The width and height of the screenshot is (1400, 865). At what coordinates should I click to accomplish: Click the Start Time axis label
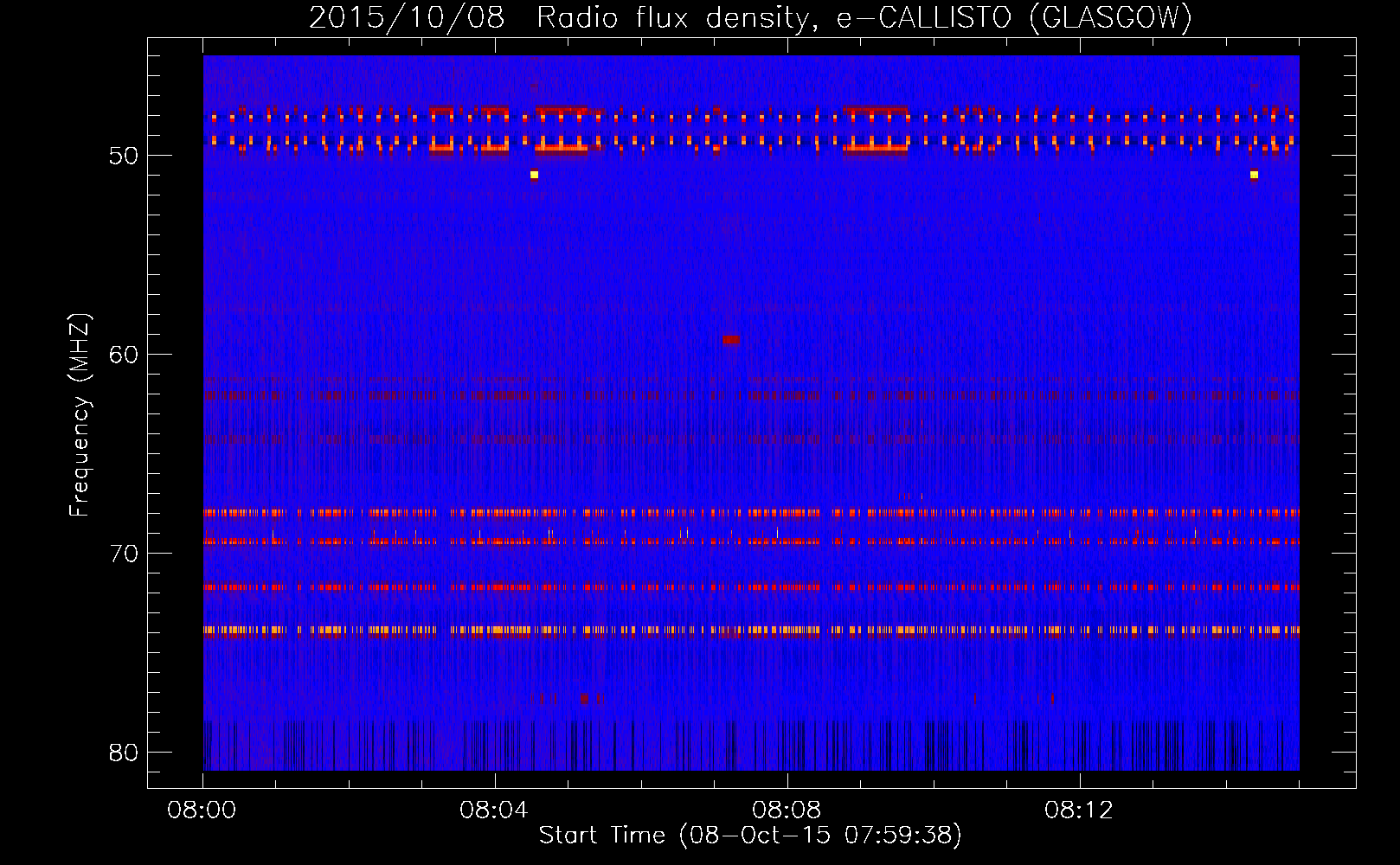[750, 835]
